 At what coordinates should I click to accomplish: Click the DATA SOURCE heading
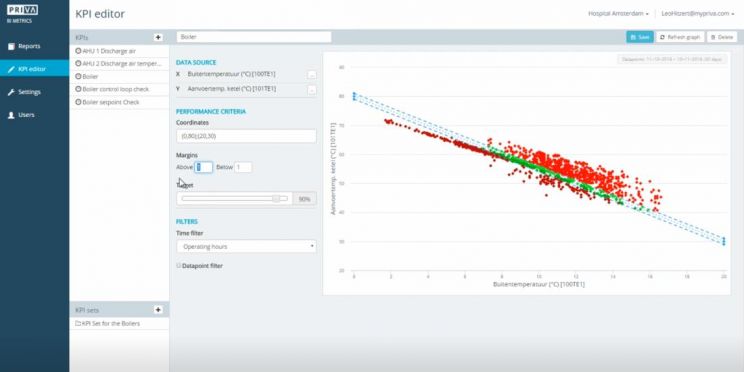[196, 63]
